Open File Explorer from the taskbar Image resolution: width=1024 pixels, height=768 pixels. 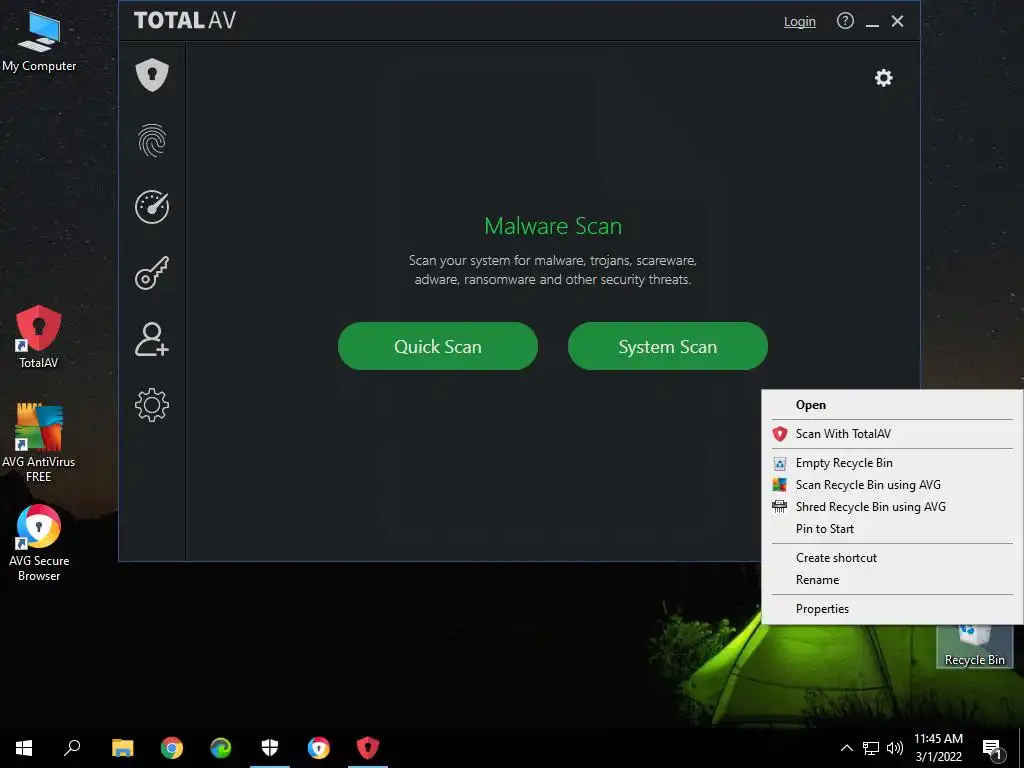(122, 748)
